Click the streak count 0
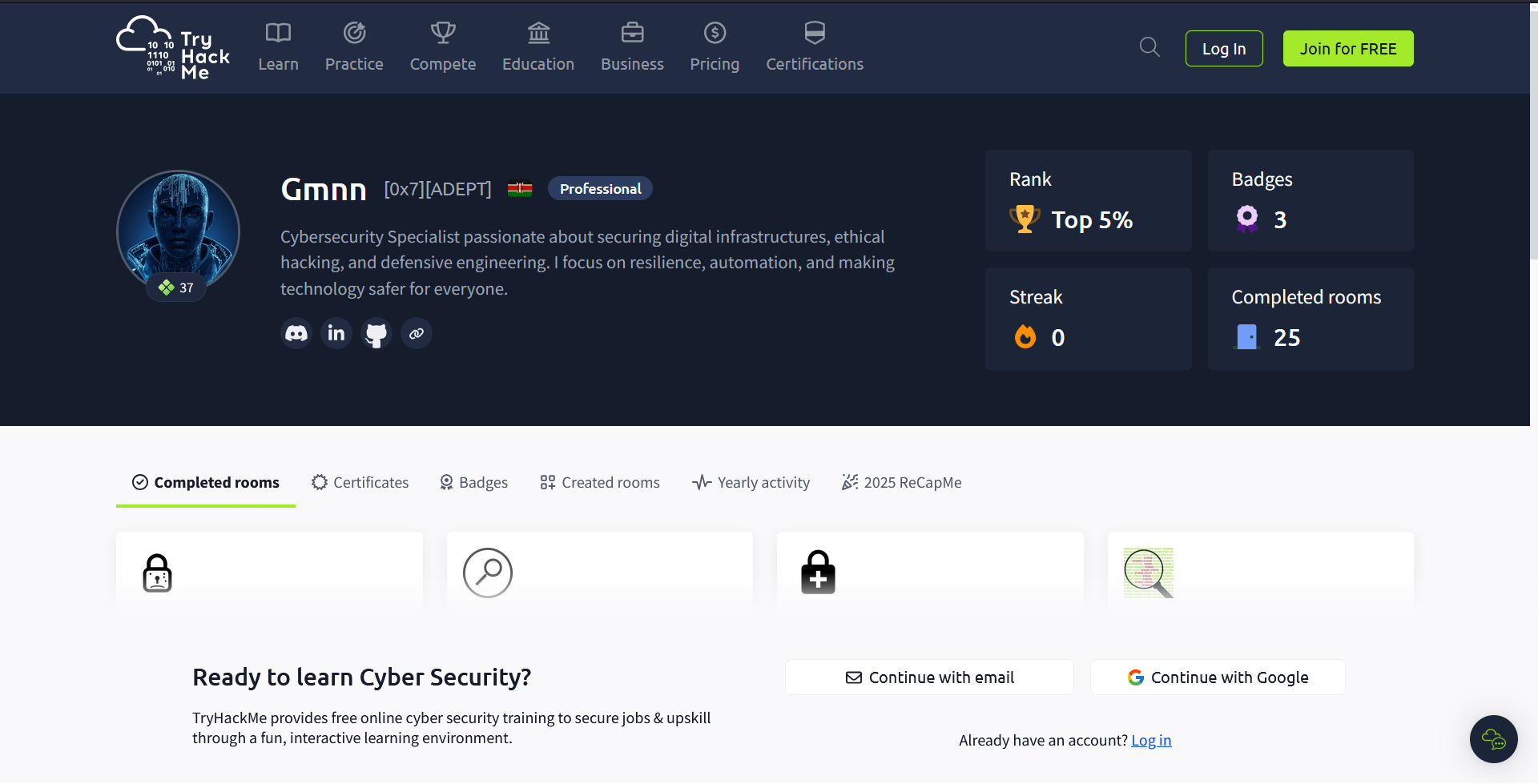1538x784 pixels. coord(1058,337)
